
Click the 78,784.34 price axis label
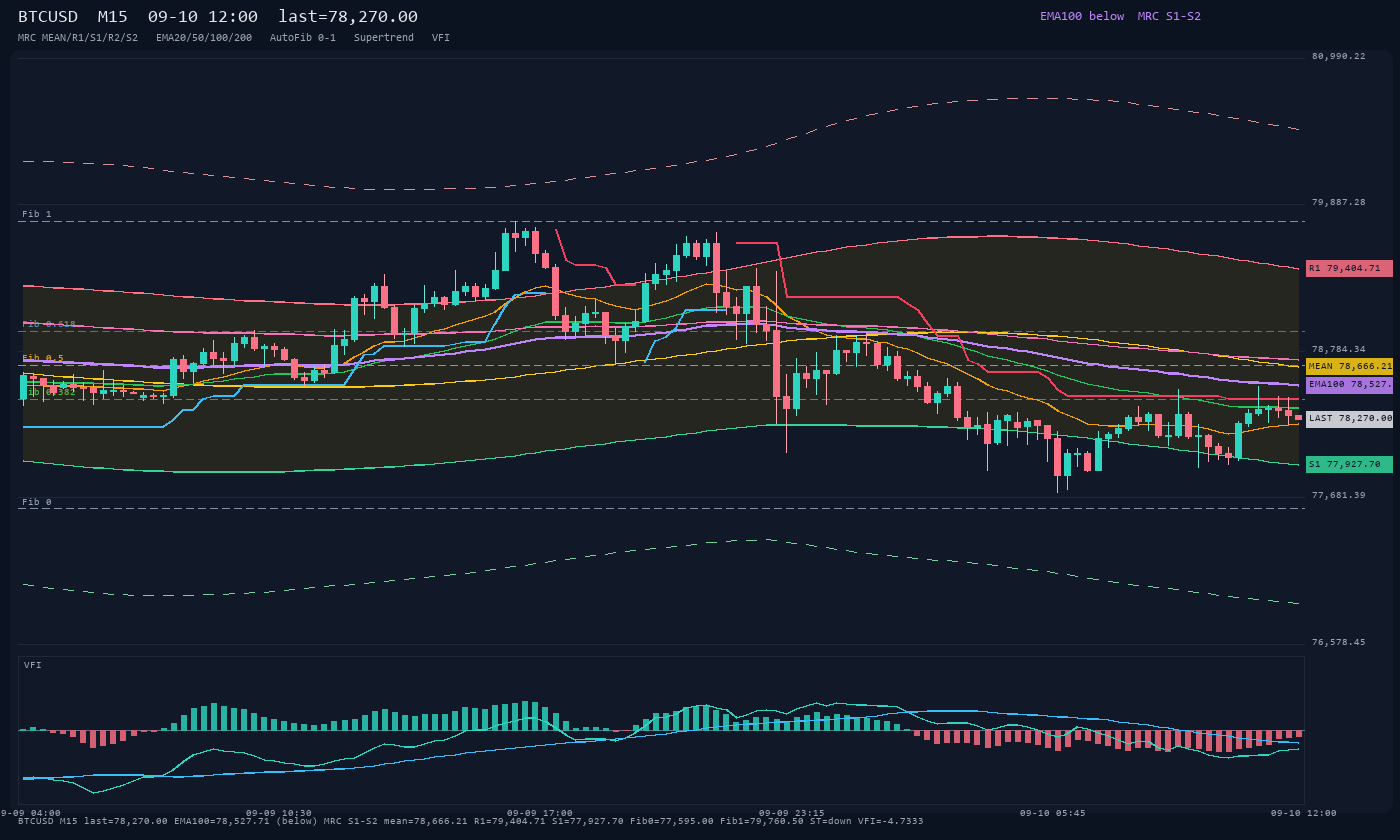(1338, 349)
